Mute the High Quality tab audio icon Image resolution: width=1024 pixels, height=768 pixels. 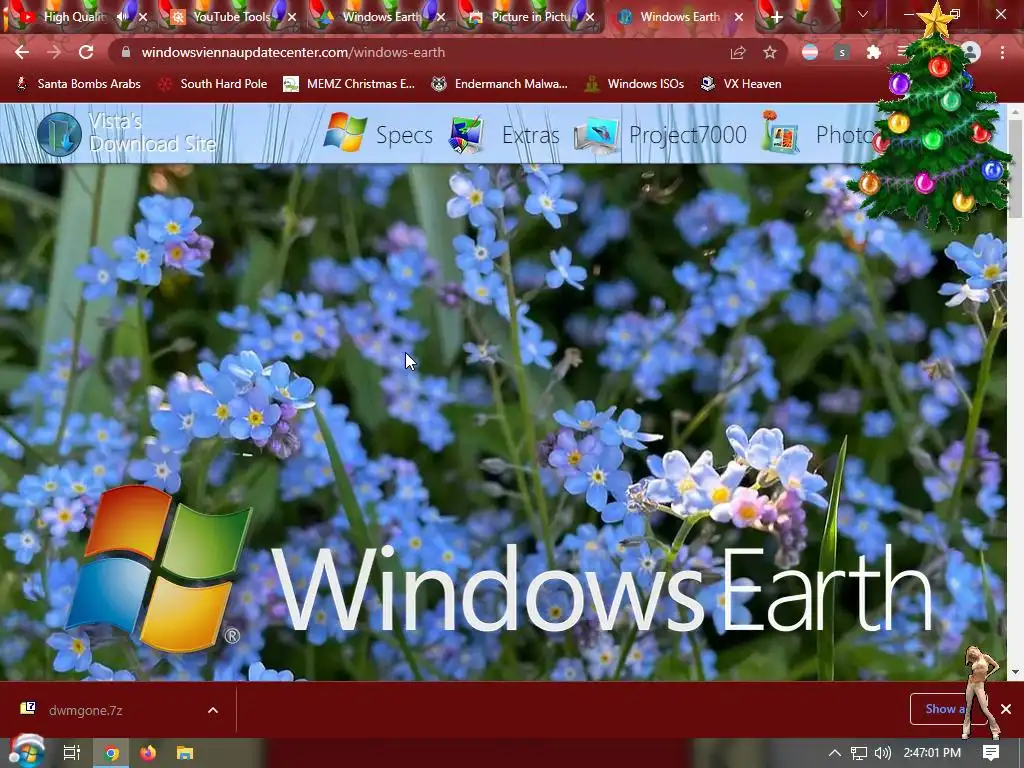pos(121,18)
